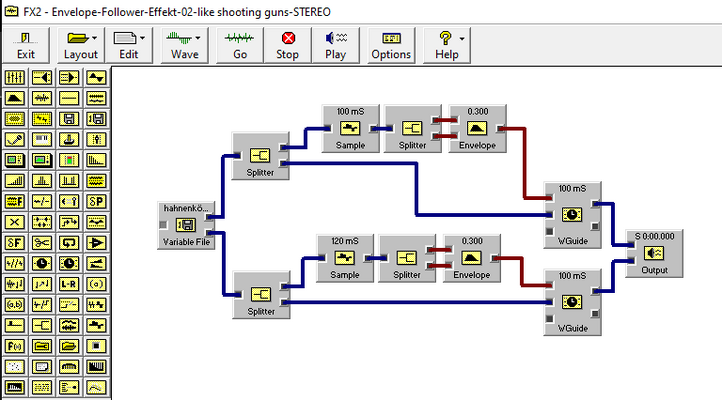Stop processing with the Stop button

coord(287,45)
